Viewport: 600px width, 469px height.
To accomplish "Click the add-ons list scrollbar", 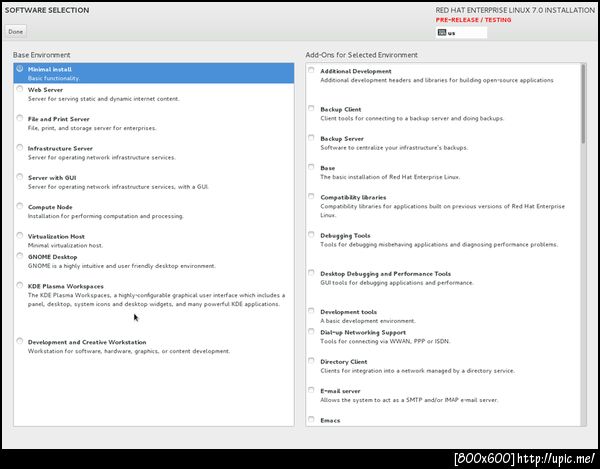I will (x=583, y=104).
